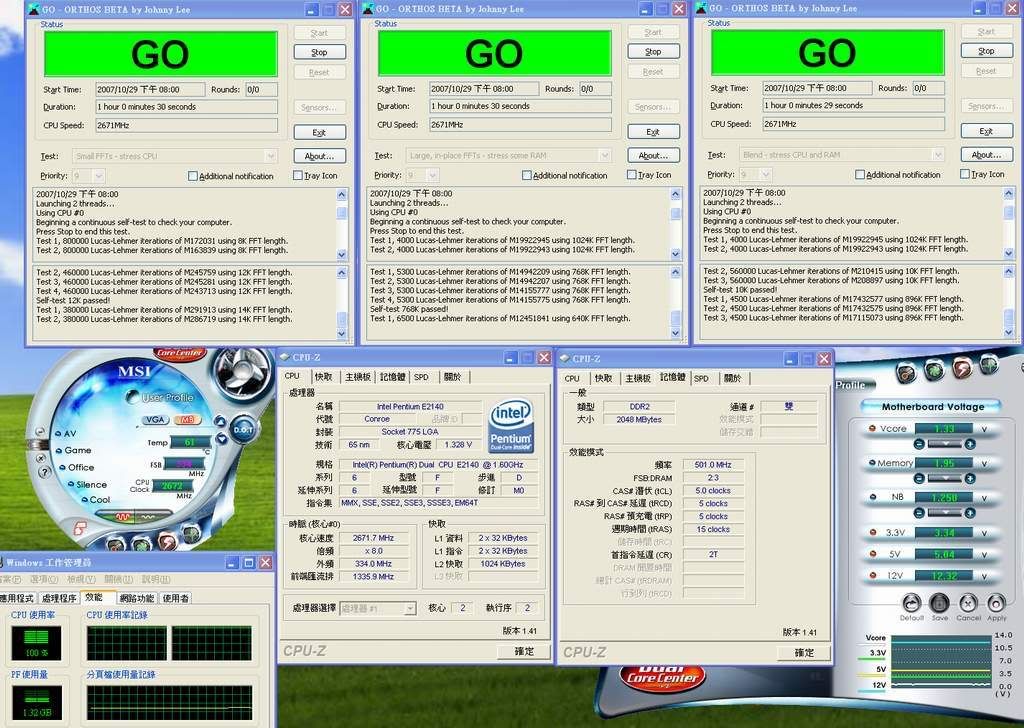1024x728 pixels.
Task: Open Core Center help question mark icon
Action: [45, 471]
